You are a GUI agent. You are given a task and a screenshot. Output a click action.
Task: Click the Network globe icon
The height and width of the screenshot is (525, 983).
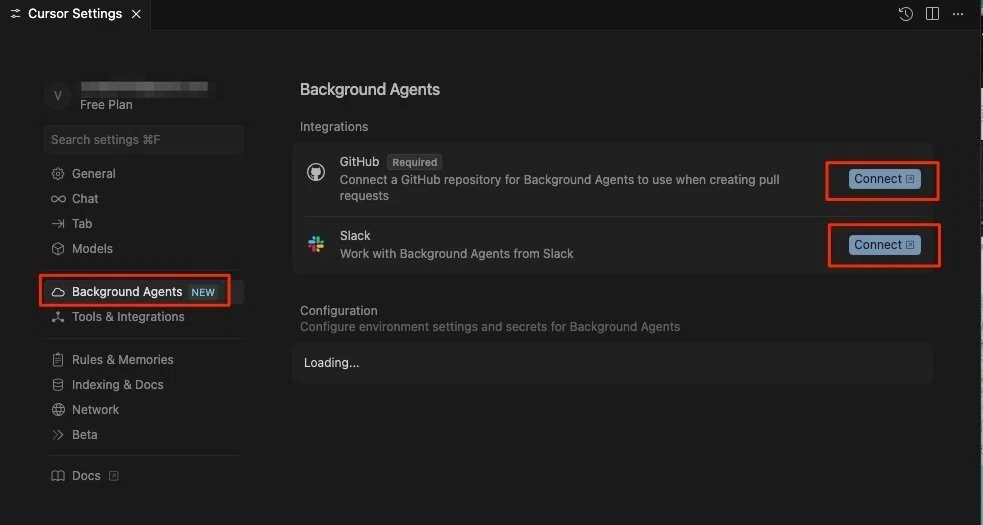tap(58, 410)
